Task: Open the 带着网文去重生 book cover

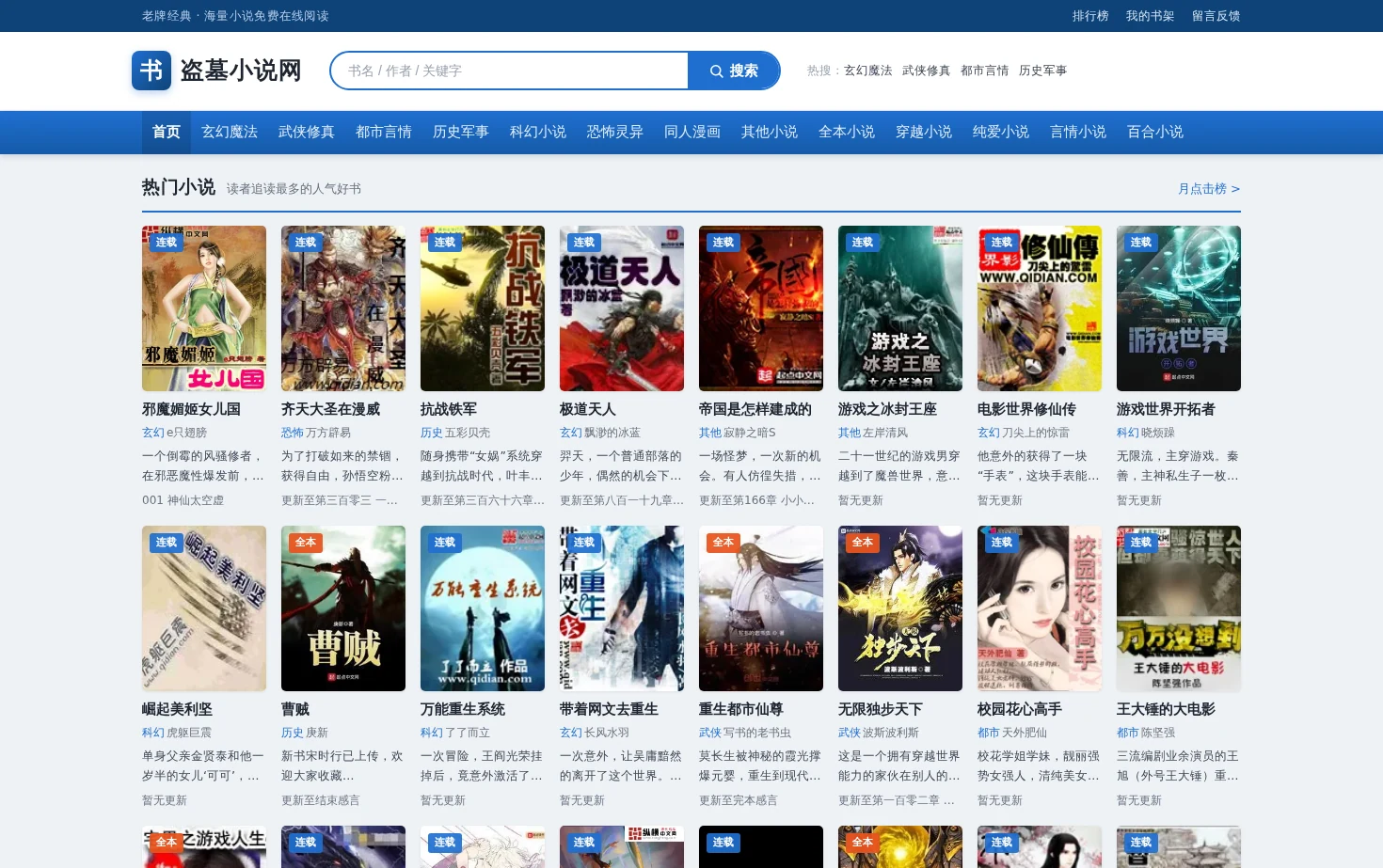Action: click(x=622, y=608)
